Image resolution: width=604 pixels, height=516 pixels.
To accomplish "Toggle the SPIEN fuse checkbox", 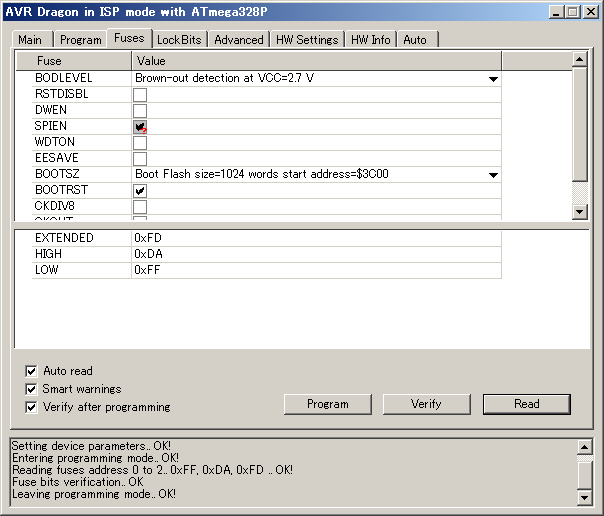I will coord(140,127).
